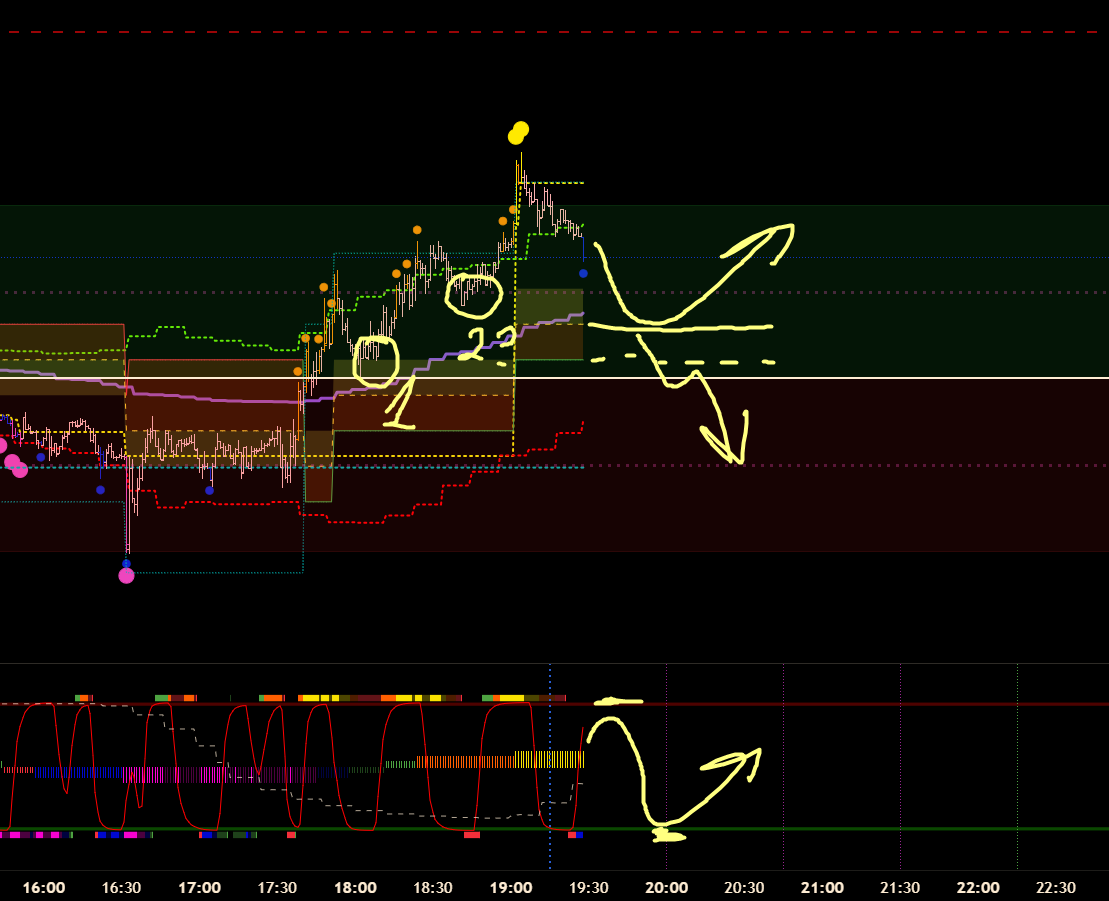
Task: Click the 17:00 label on the time axis
Action: 199,888
